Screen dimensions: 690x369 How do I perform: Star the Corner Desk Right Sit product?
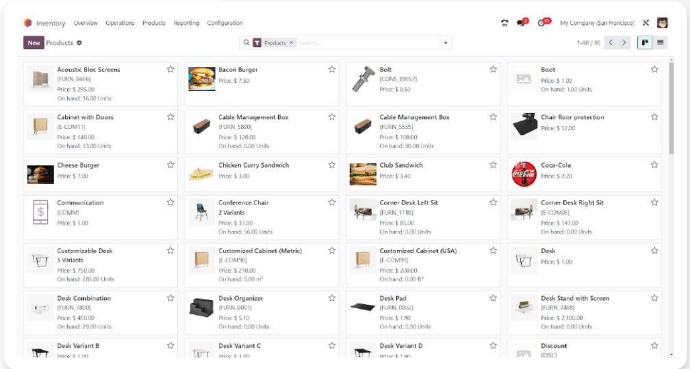[x=654, y=202]
